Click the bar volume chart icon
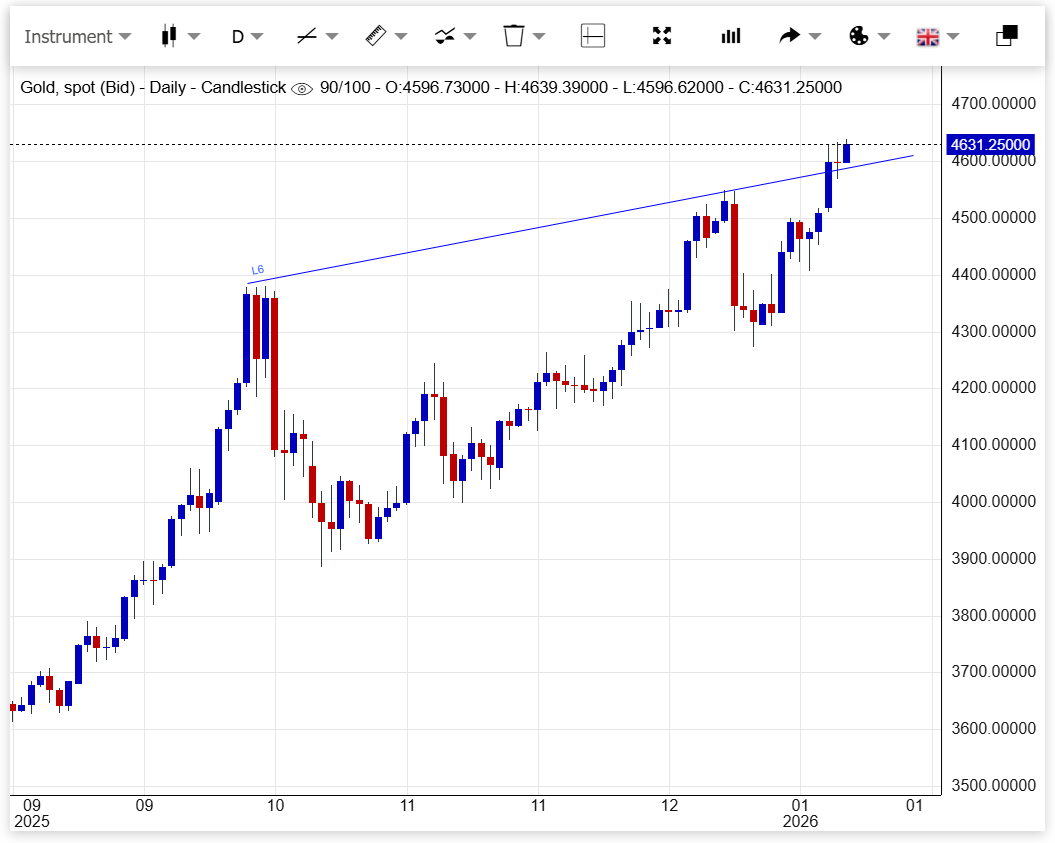 pos(731,36)
